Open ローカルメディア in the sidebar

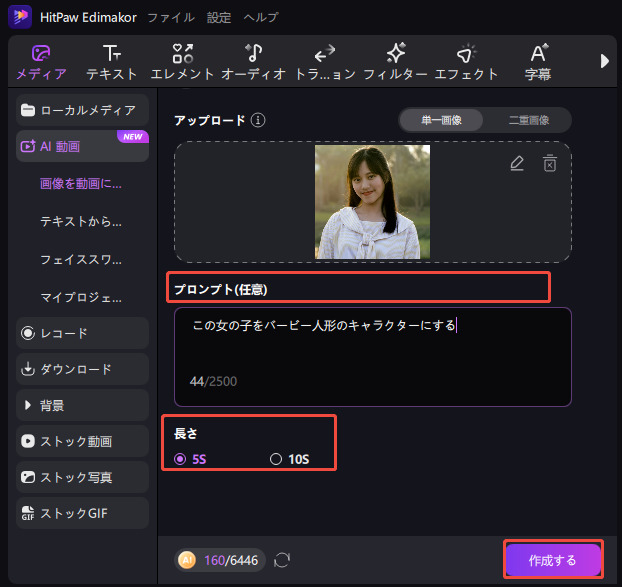click(x=83, y=110)
